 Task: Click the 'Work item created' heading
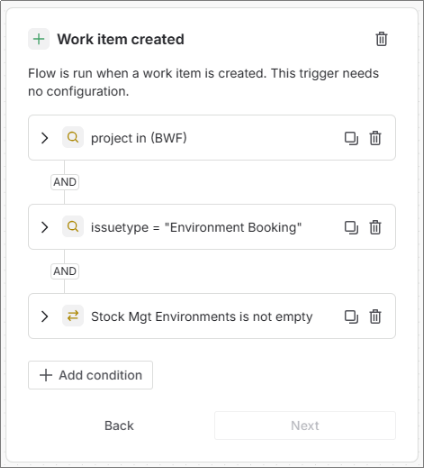(120, 39)
